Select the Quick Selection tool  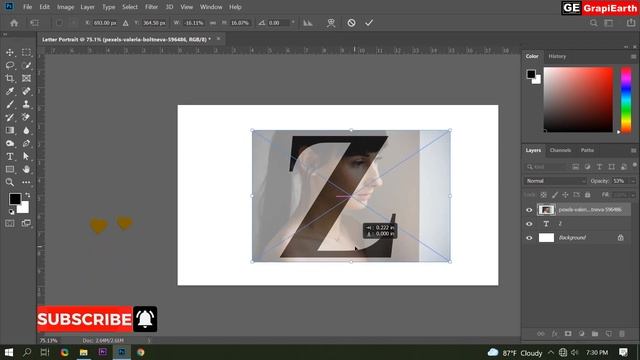(26, 65)
